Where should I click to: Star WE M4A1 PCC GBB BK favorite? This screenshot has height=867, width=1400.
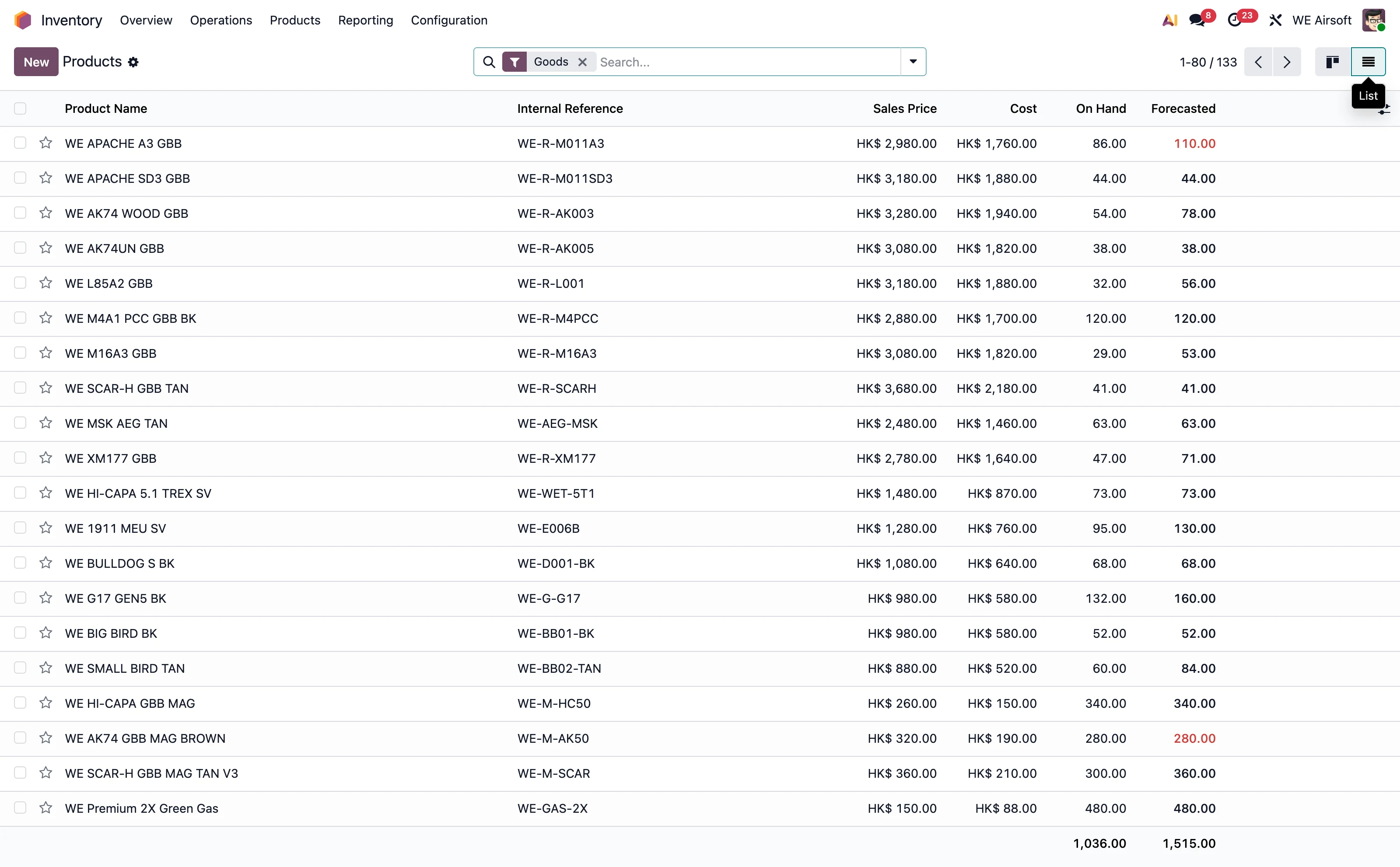(x=46, y=318)
